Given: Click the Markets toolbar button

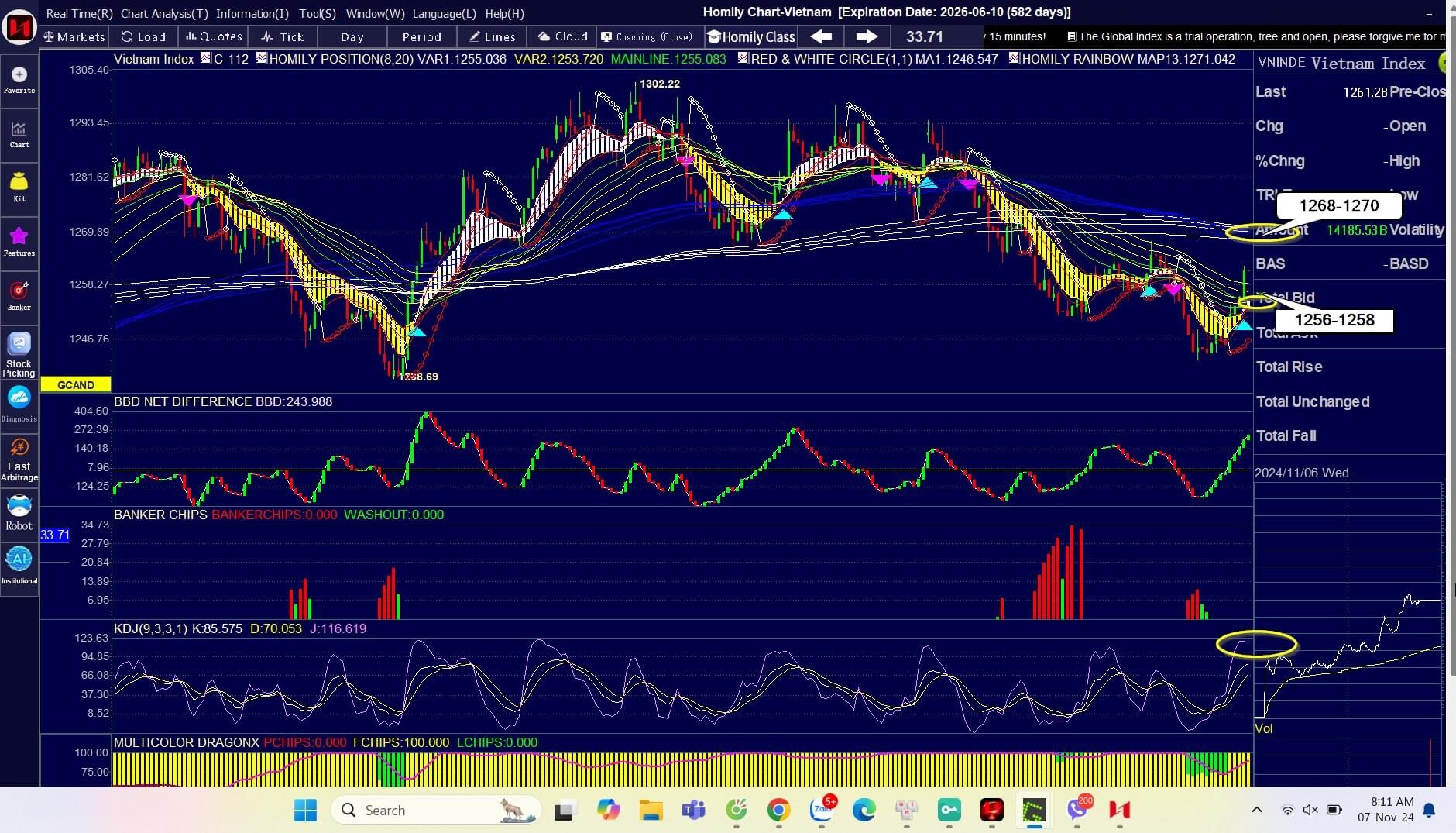Looking at the screenshot, I should tap(74, 36).
